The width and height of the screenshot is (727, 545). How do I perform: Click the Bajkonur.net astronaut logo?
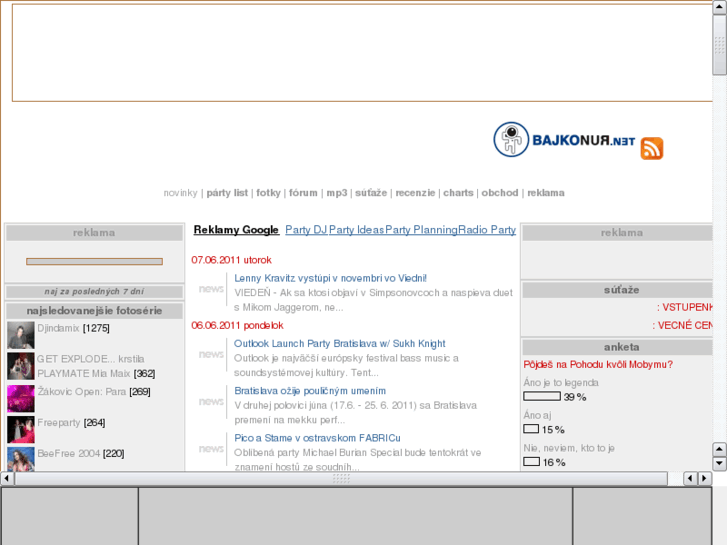pos(564,140)
